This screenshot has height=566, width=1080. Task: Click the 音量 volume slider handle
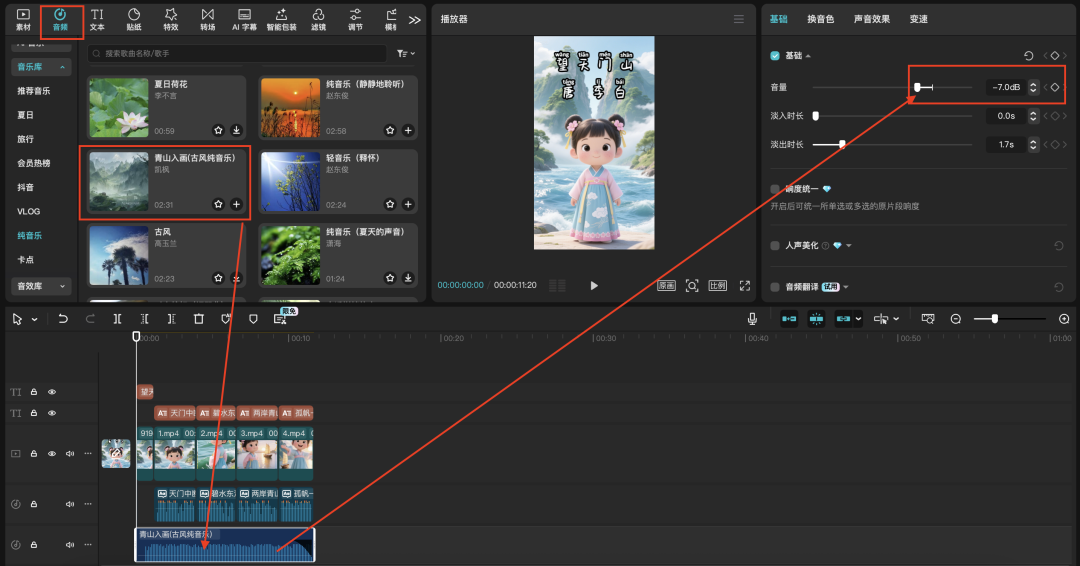[x=917, y=88]
